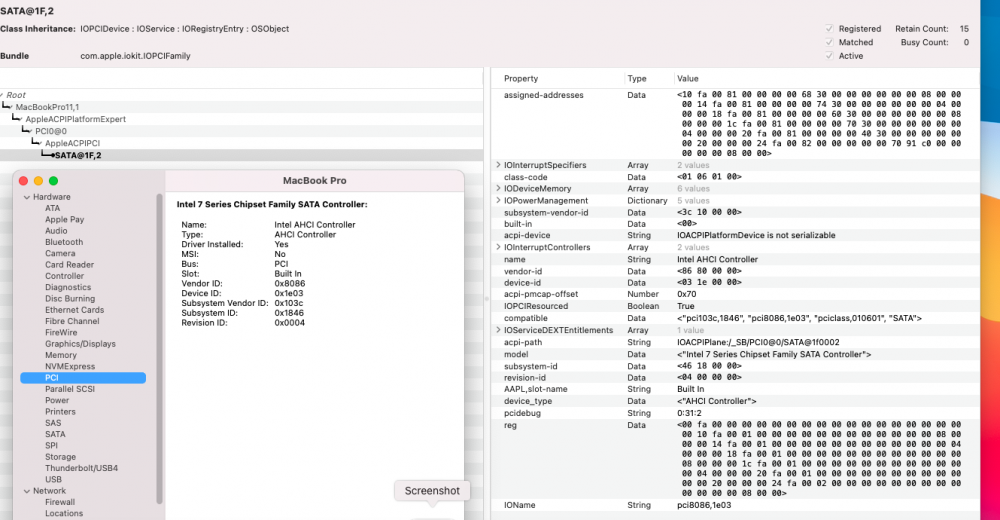Open Disc Burning sidebar item

point(70,299)
